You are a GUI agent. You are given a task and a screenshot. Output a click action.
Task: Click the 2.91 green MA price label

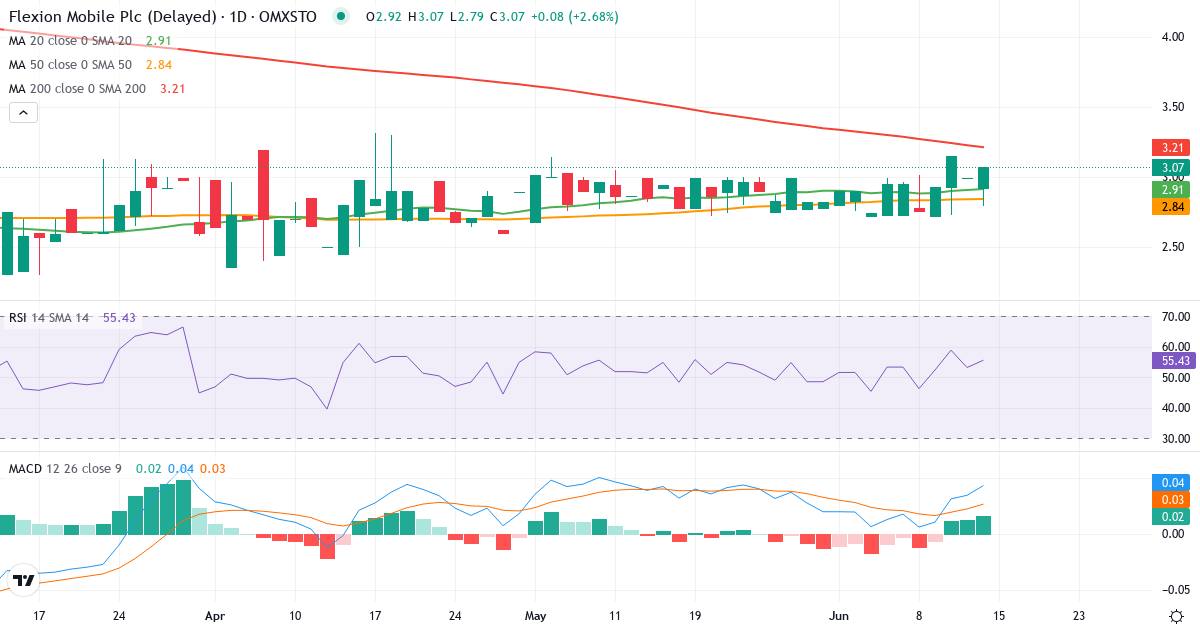[x=1172, y=189]
